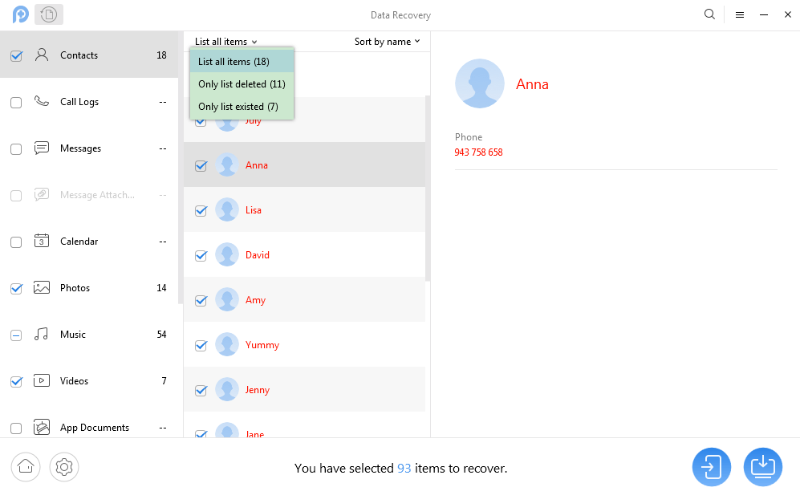Click the Call Logs phone icon
The image size is (800, 494).
41,101
